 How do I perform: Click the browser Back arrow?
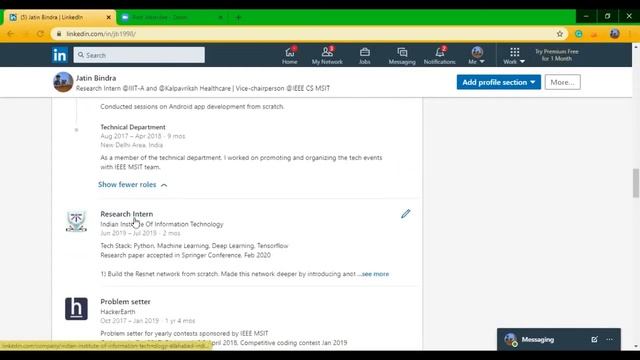tap(11, 34)
